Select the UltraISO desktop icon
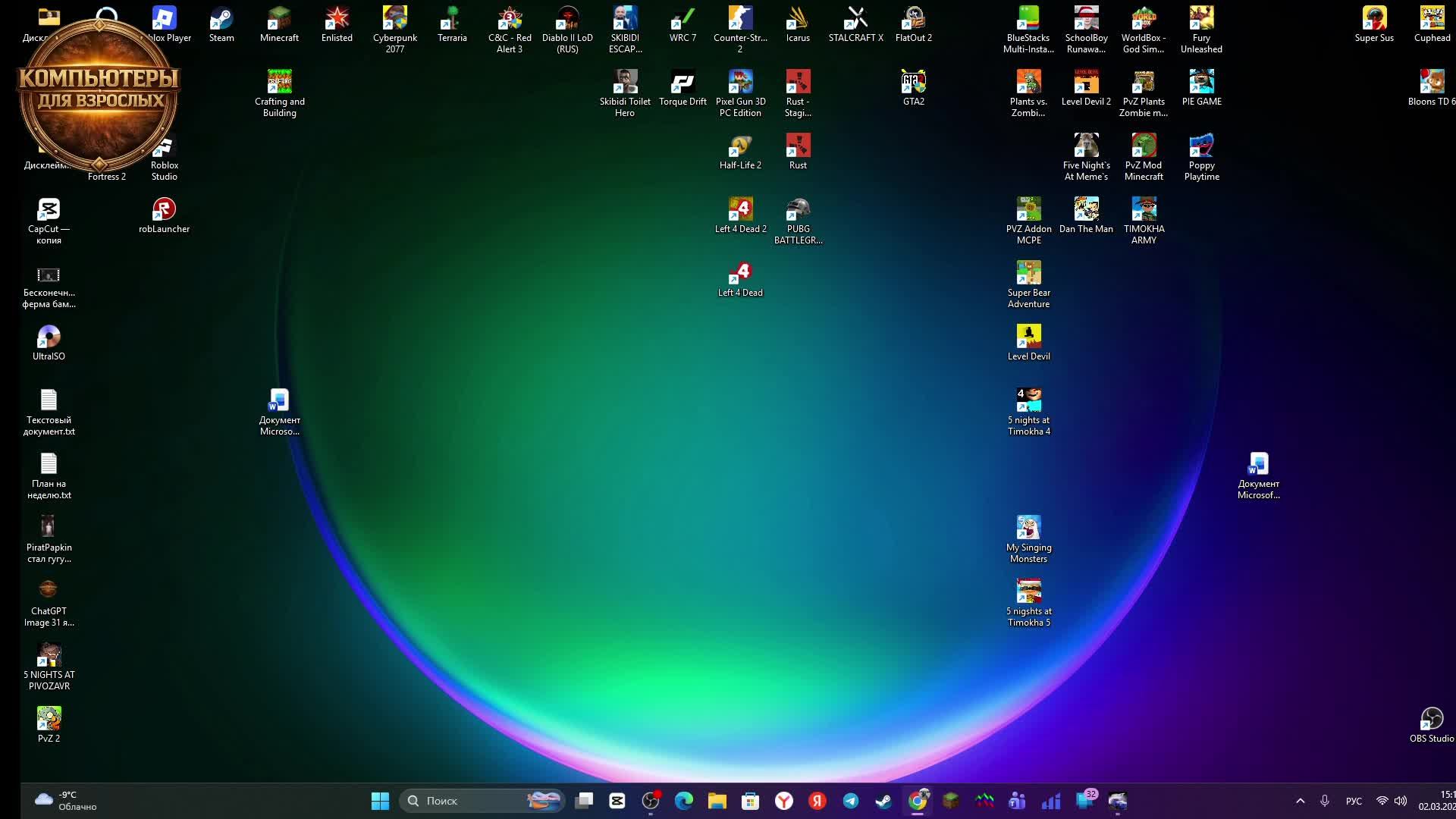1456x819 pixels. pos(49,343)
